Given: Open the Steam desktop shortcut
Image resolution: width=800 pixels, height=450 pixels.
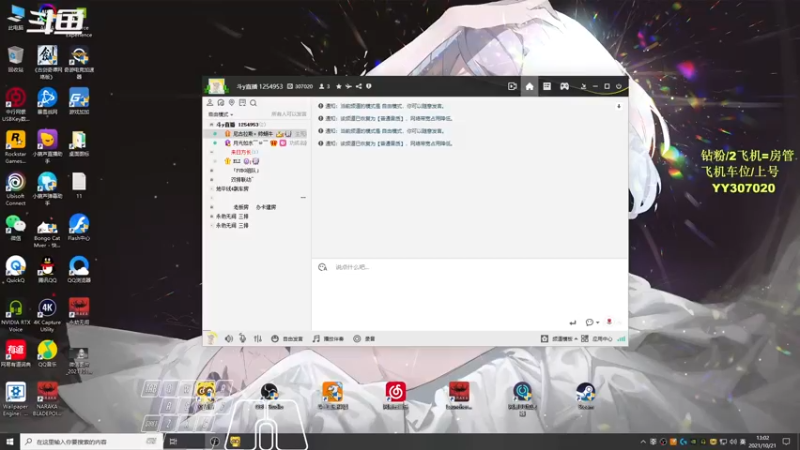Looking at the screenshot, I should 586,396.
